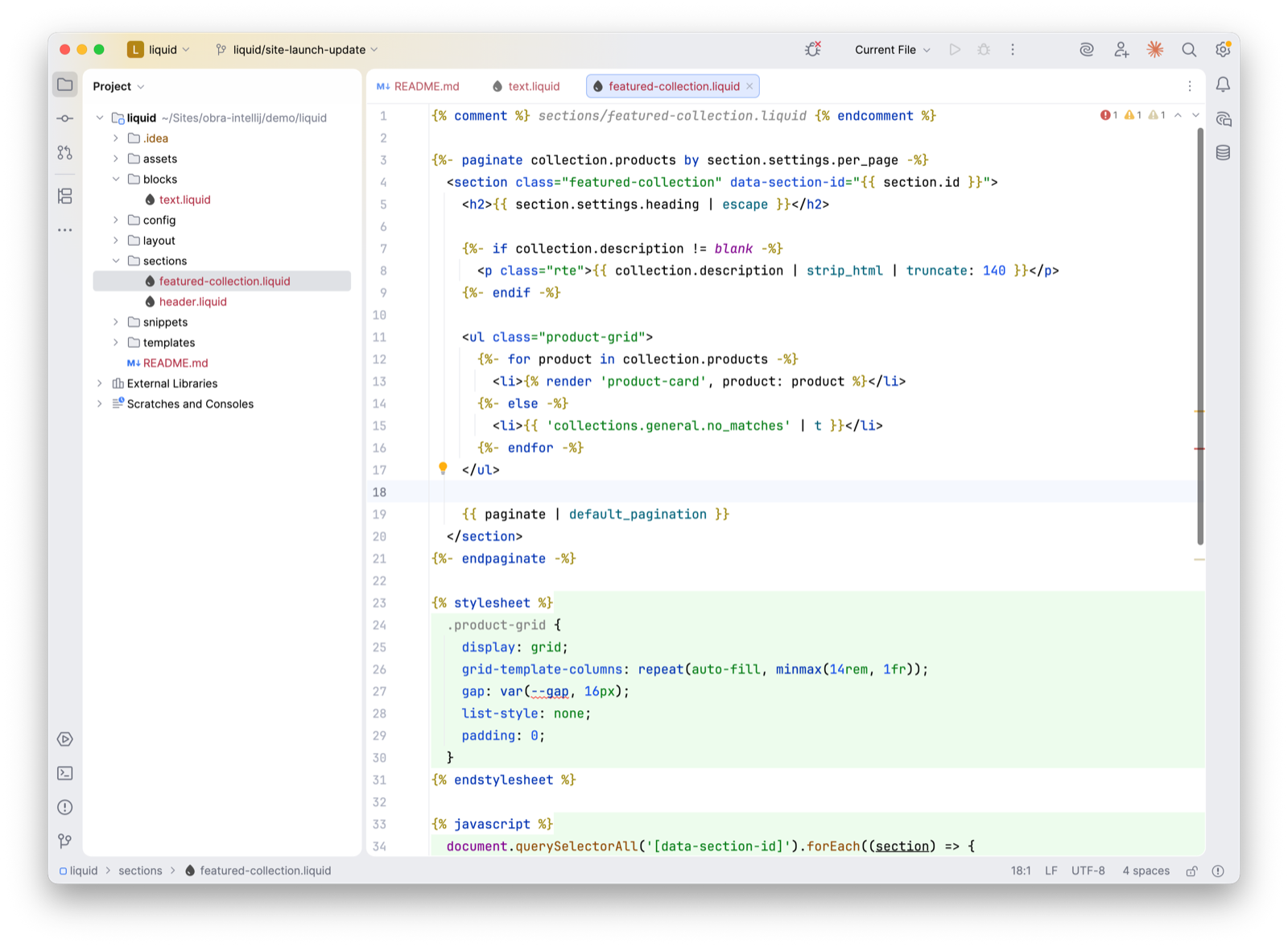Open the Current File run configuration dropdown
The image size is (1288, 947).
pos(892,49)
